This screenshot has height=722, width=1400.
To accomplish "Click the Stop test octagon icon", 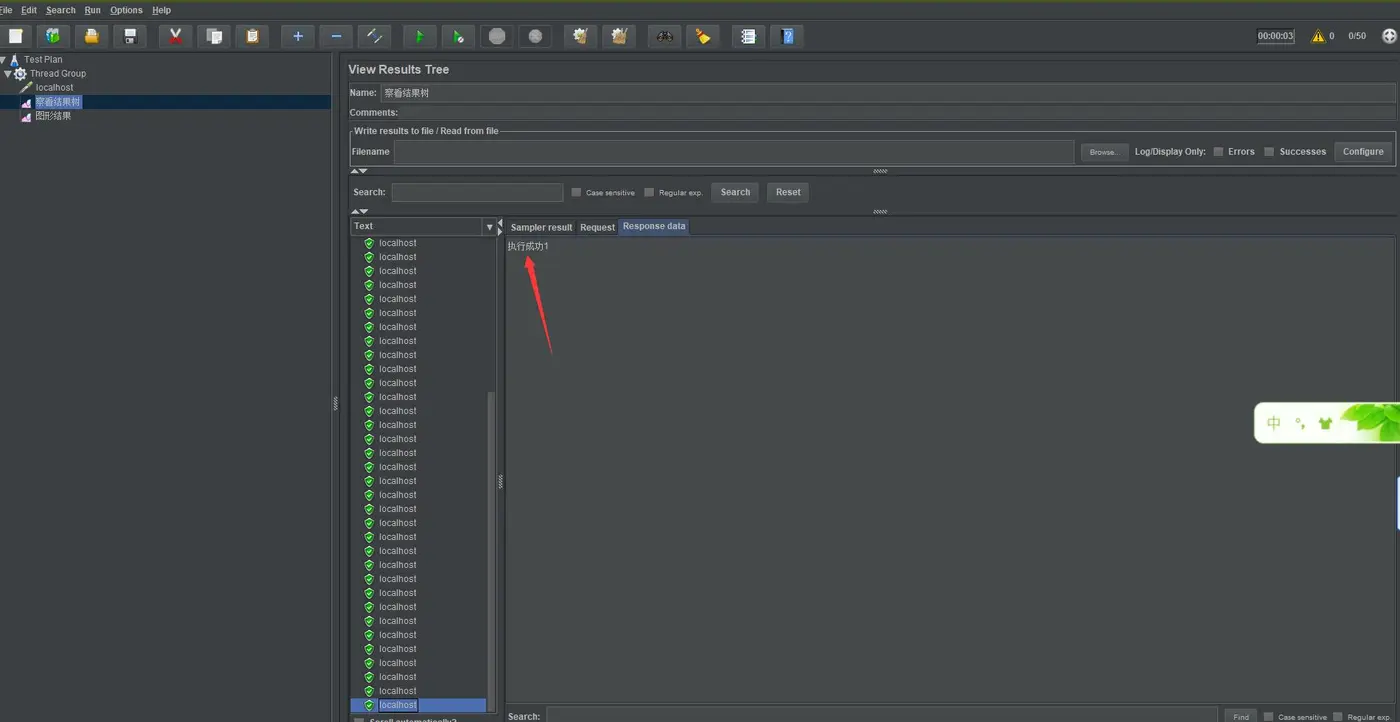I will pos(497,36).
